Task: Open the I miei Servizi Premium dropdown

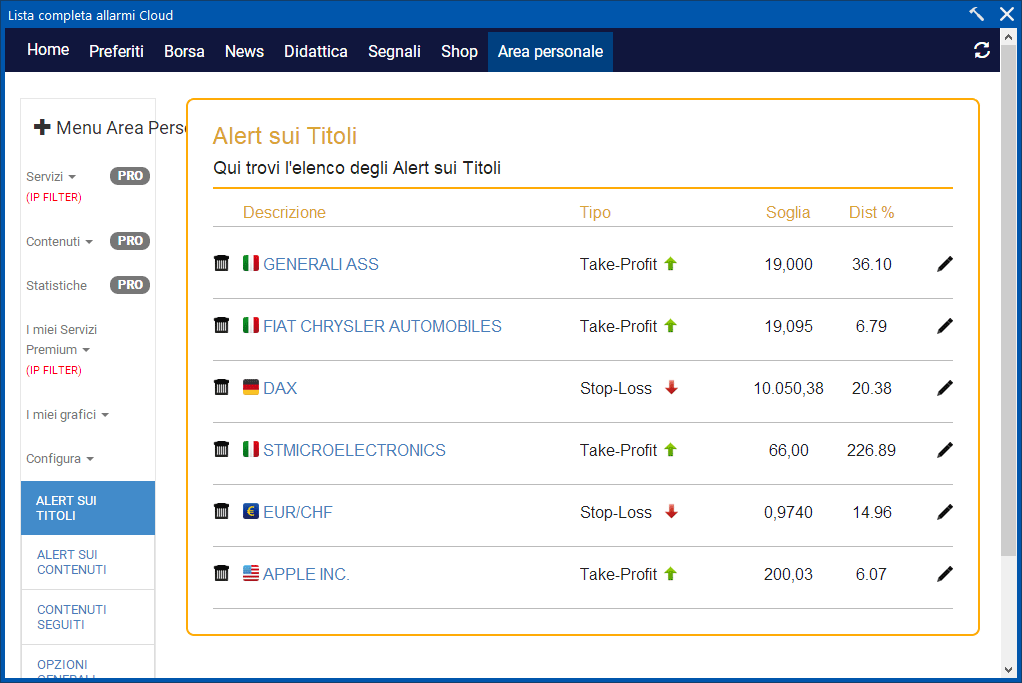Action: pyautogui.click(x=61, y=340)
